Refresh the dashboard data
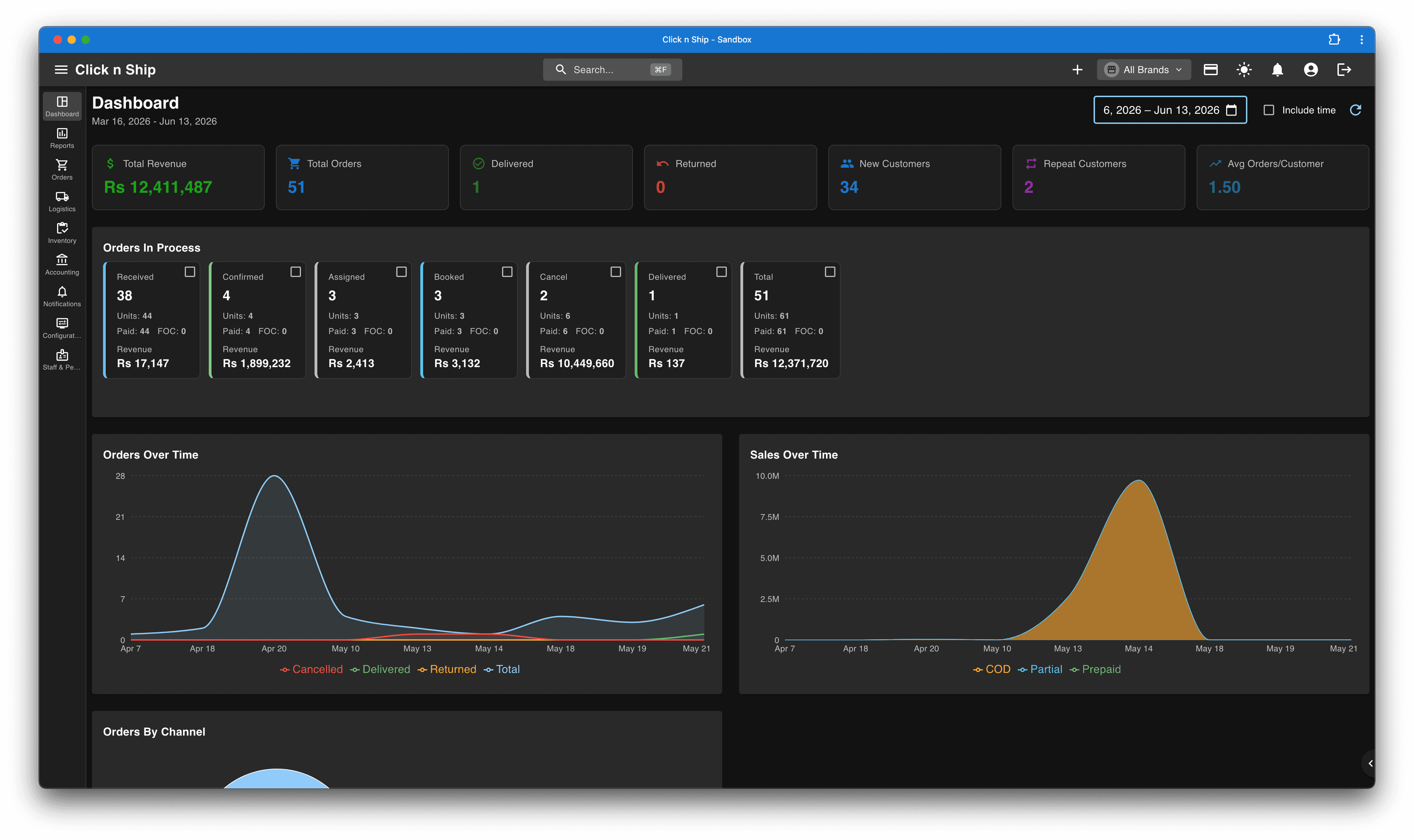 [x=1355, y=110]
